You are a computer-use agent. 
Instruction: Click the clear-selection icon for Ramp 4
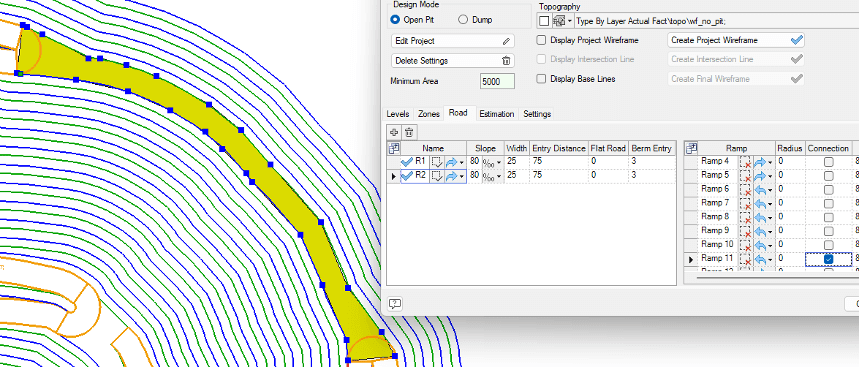(x=745, y=162)
